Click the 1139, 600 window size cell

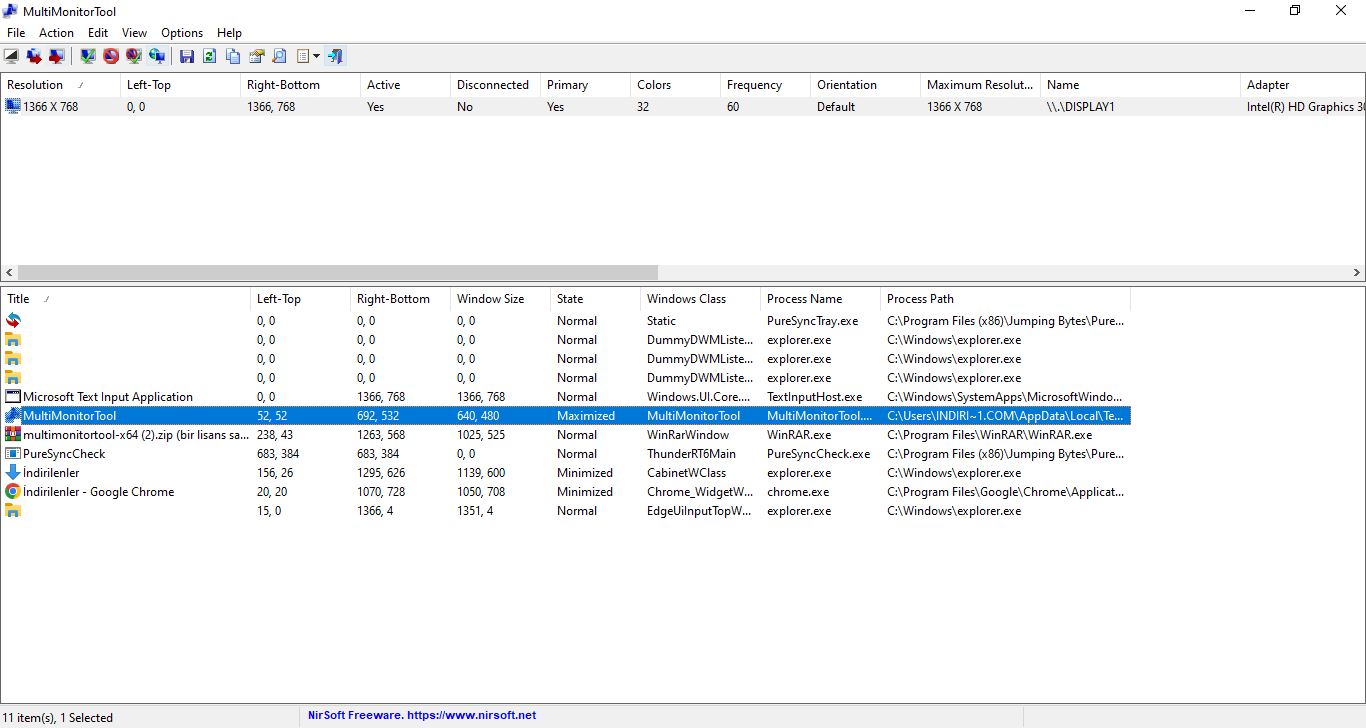(x=481, y=473)
